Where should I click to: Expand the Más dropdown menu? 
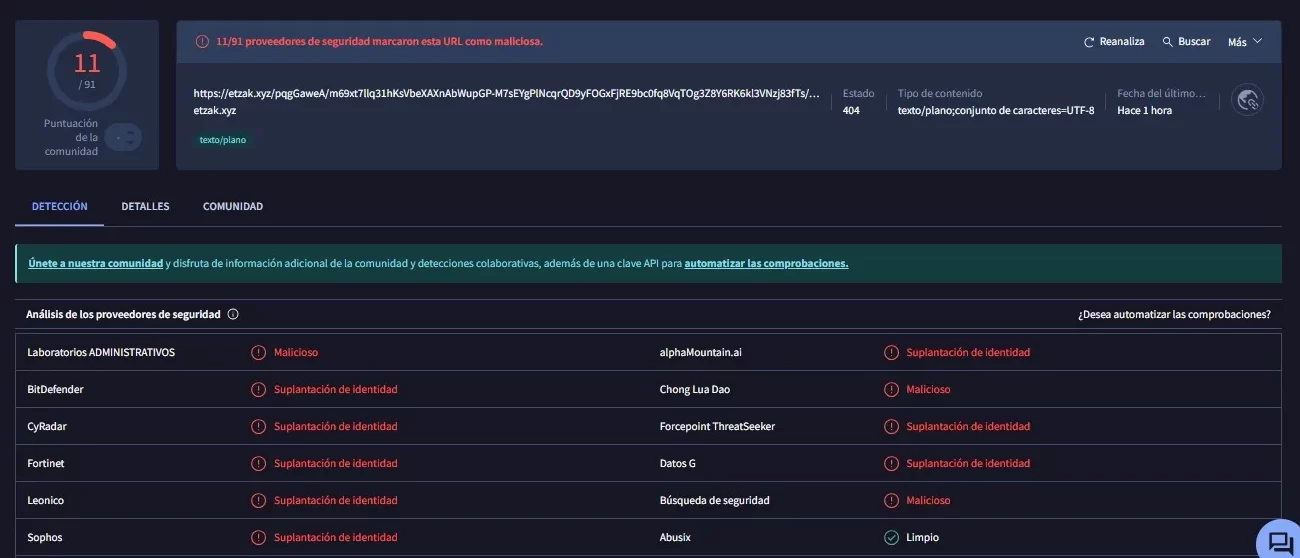click(1245, 42)
